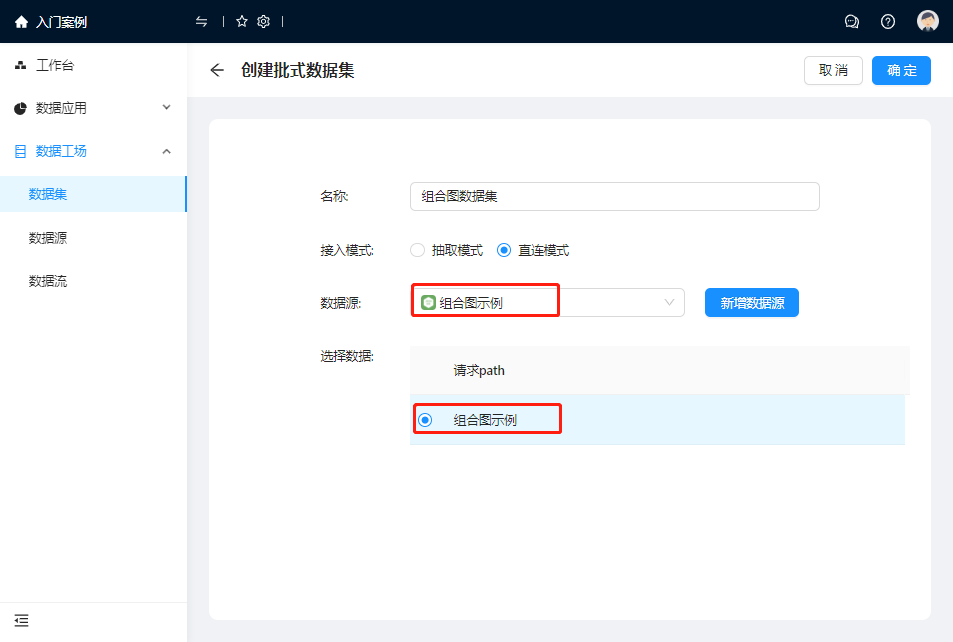Click the switch arrows icon in top bar
Image resolution: width=953 pixels, height=642 pixels.
coord(202,22)
